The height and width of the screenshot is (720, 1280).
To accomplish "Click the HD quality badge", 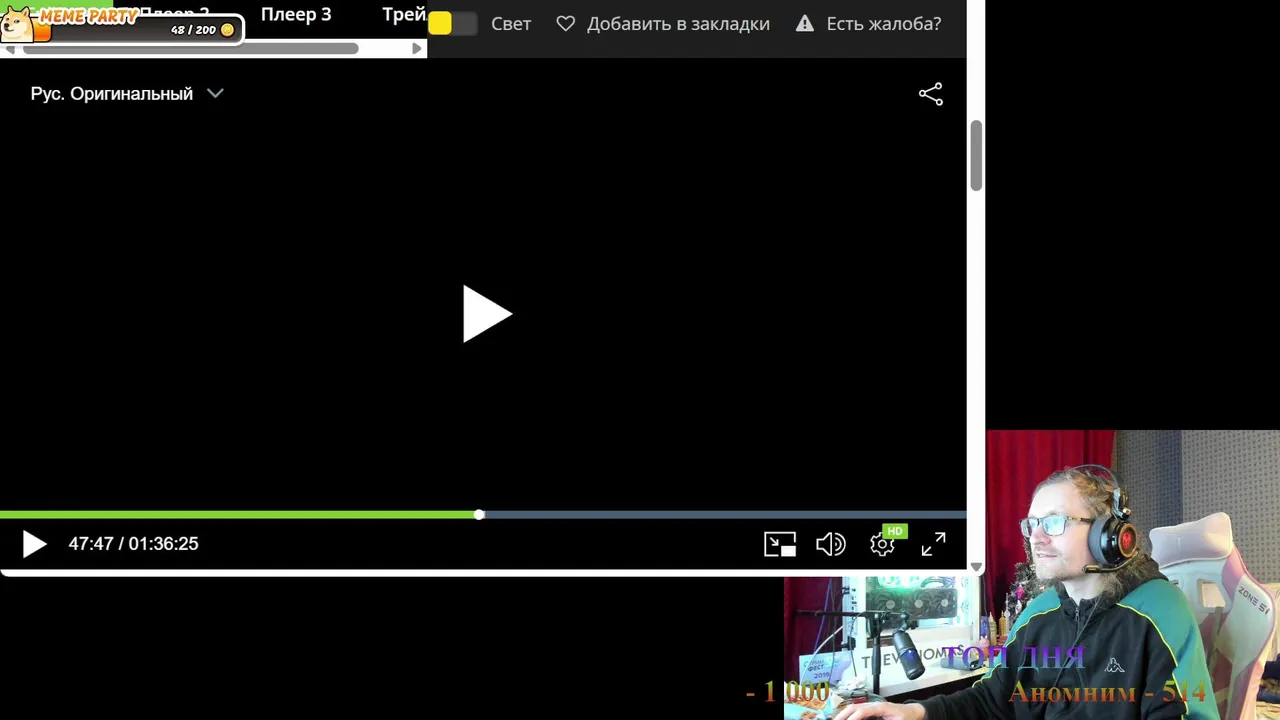I will [x=894, y=531].
